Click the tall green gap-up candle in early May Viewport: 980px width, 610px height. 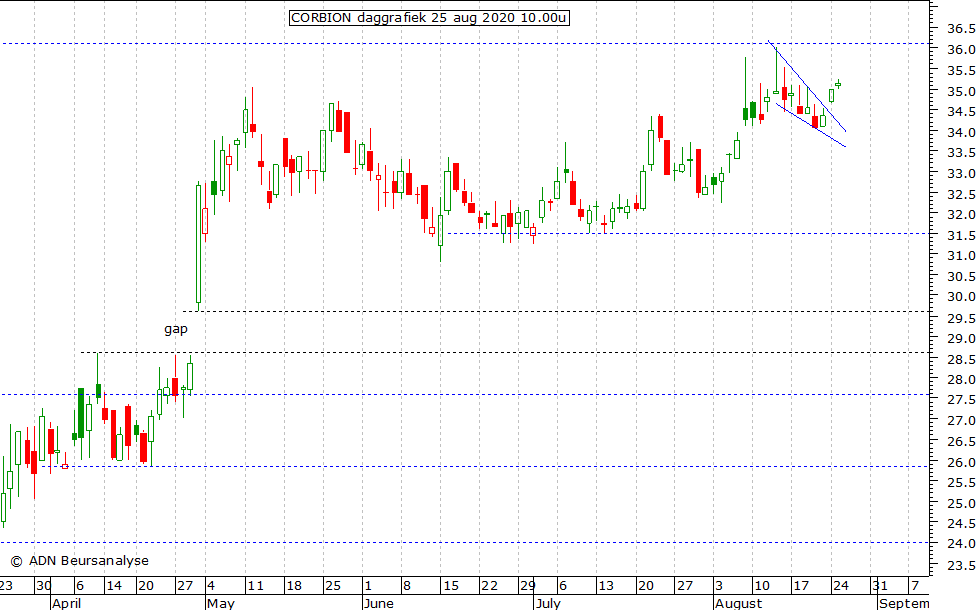pyautogui.click(x=198, y=246)
